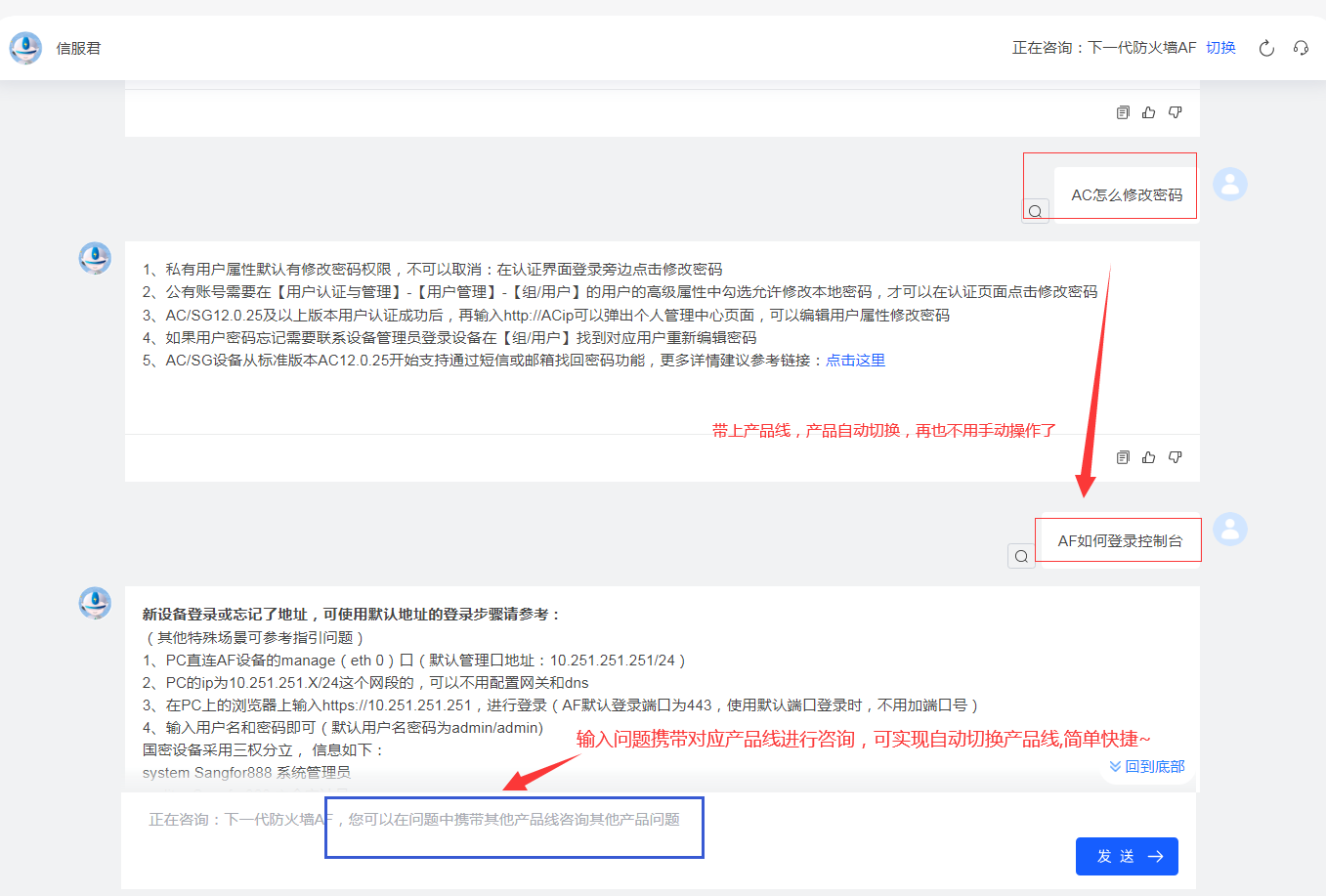The image size is (1326, 896).
Task: Click the 信服君 robot logo in header
Action: pos(25,47)
